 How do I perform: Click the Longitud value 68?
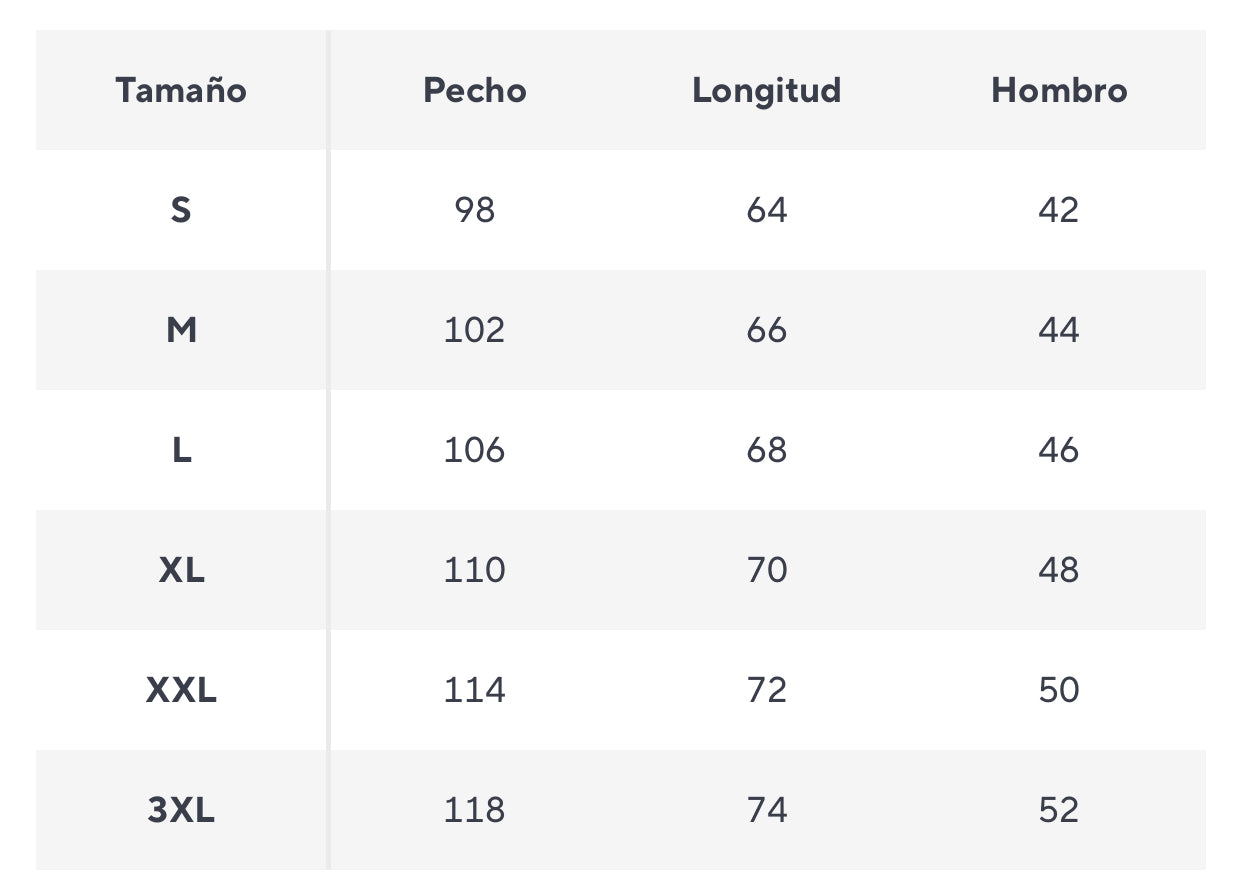coord(767,450)
